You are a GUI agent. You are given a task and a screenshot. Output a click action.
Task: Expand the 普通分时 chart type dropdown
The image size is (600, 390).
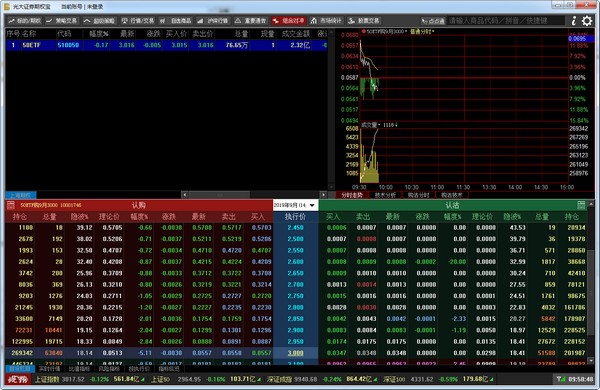422,31
